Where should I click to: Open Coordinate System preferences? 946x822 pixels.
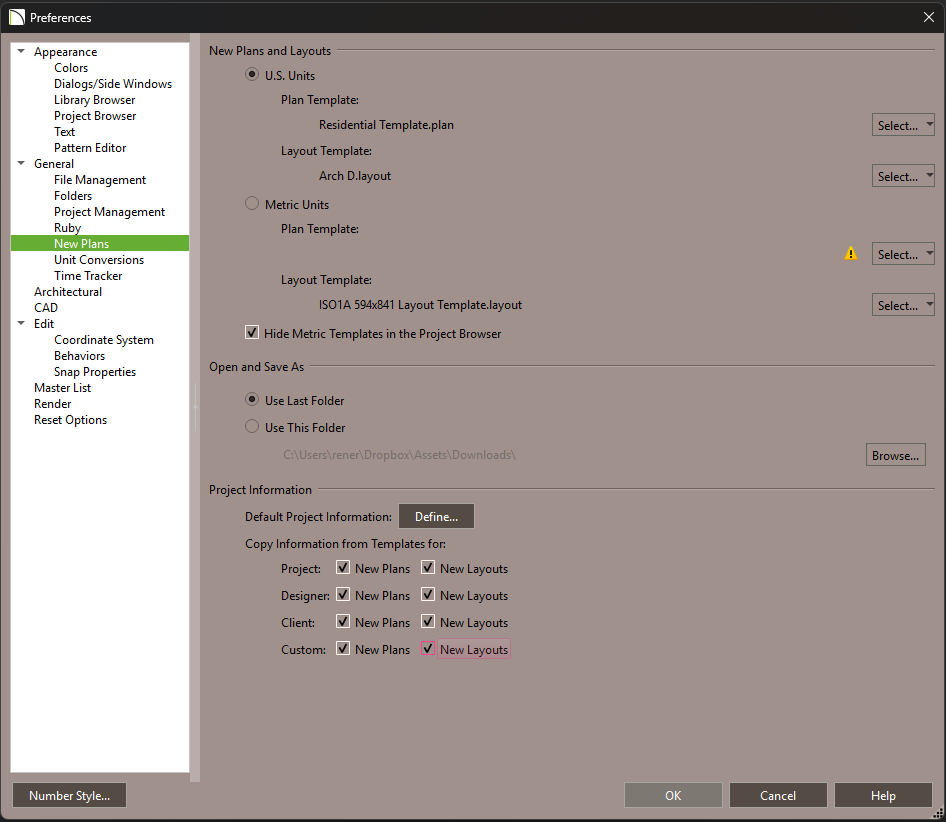point(104,340)
